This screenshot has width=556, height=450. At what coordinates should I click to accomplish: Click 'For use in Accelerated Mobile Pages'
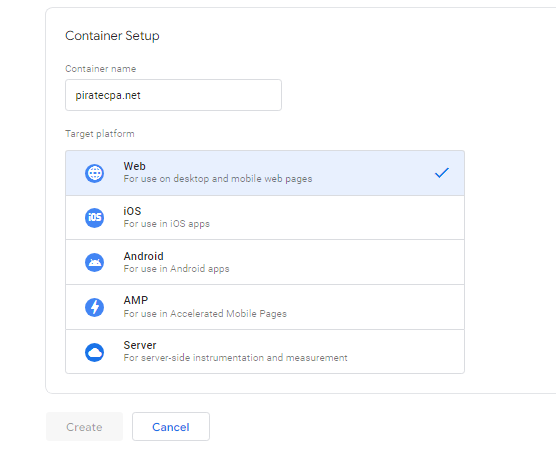(205, 313)
